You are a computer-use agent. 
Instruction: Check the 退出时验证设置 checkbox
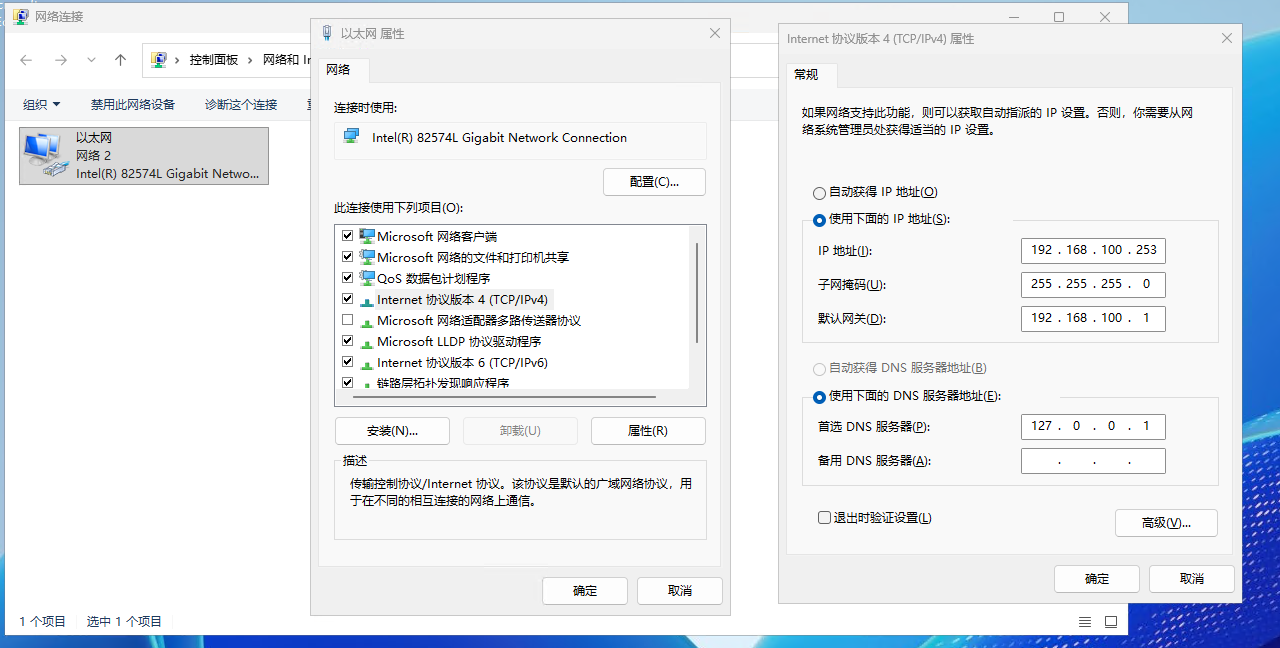(x=825, y=518)
